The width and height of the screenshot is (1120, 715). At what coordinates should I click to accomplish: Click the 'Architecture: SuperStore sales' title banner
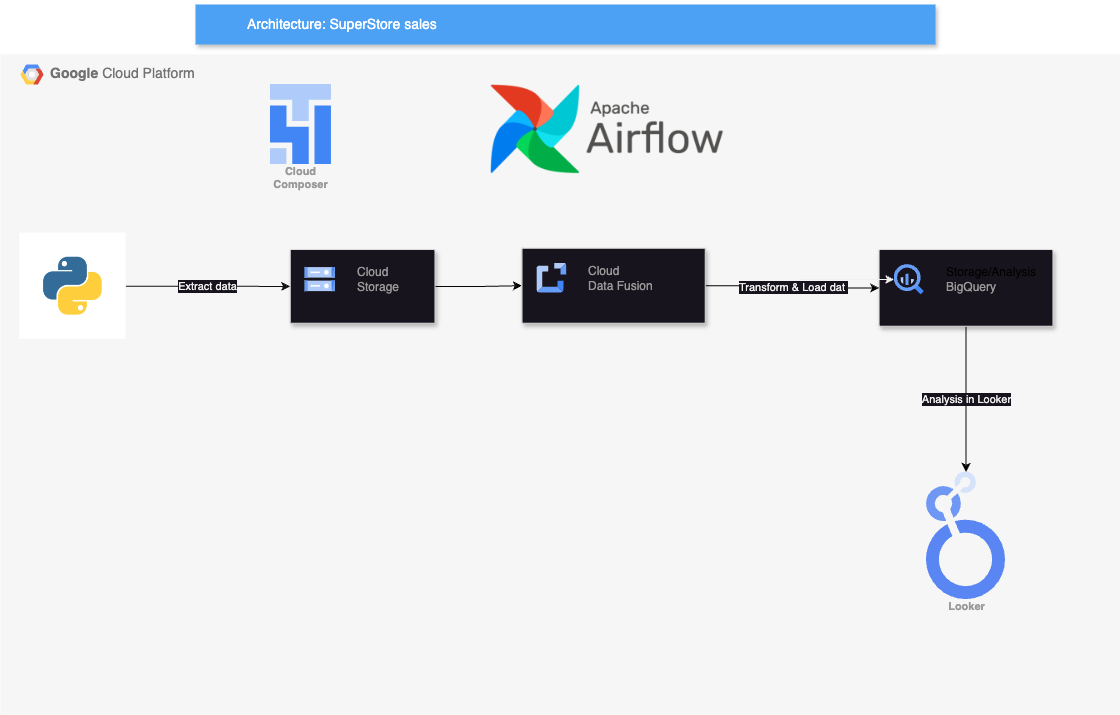[x=565, y=24]
